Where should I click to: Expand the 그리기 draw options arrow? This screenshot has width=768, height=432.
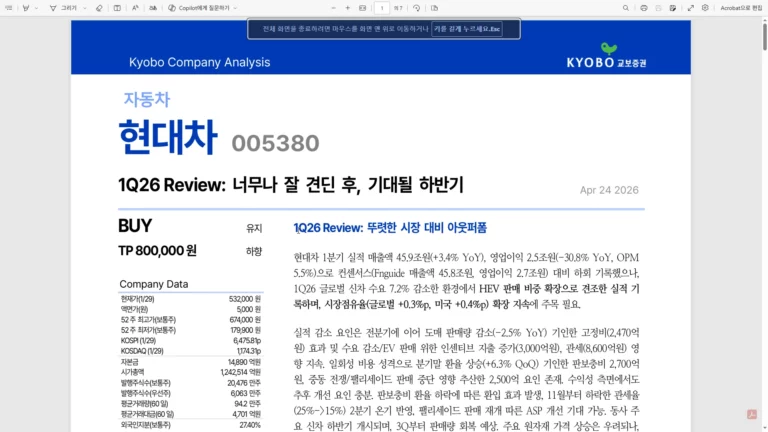tap(85, 8)
